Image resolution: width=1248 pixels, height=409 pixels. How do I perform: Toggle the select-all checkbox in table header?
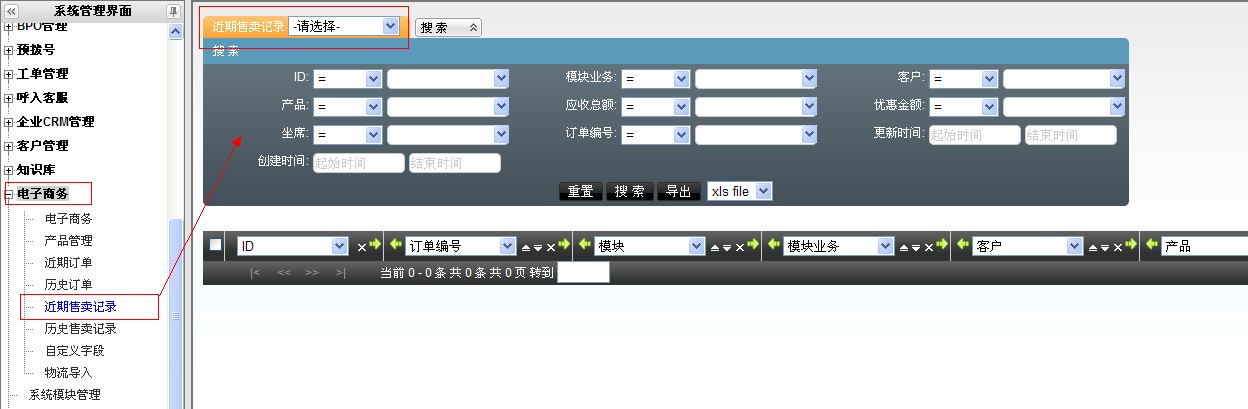click(x=216, y=245)
